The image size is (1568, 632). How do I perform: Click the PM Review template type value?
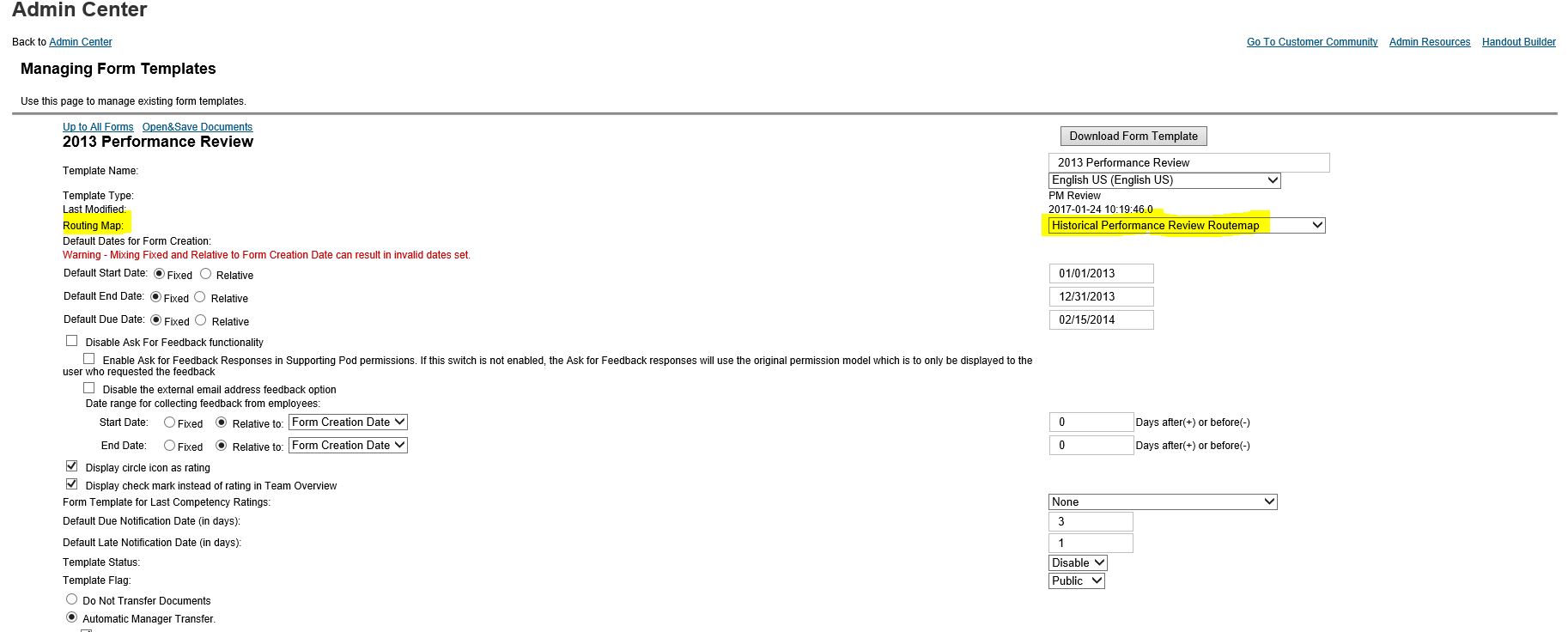(1074, 196)
